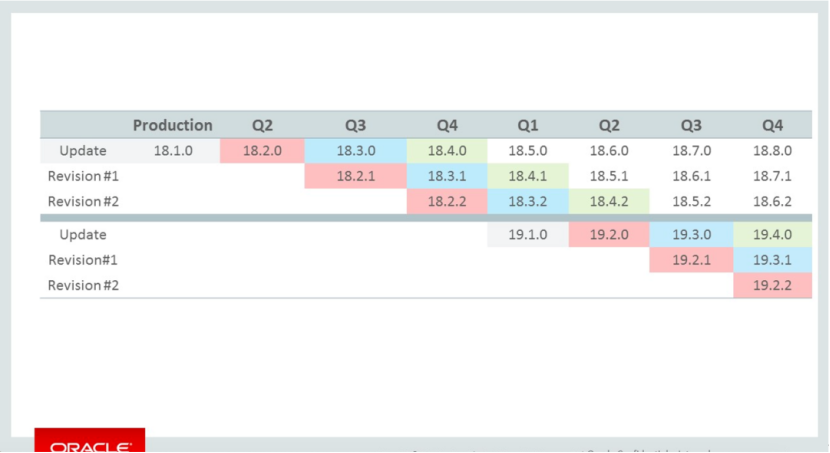The height and width of the screenshot is (453, 830).
Task: Select the blue 19.3.0 cell
Action: coord(691,235)
